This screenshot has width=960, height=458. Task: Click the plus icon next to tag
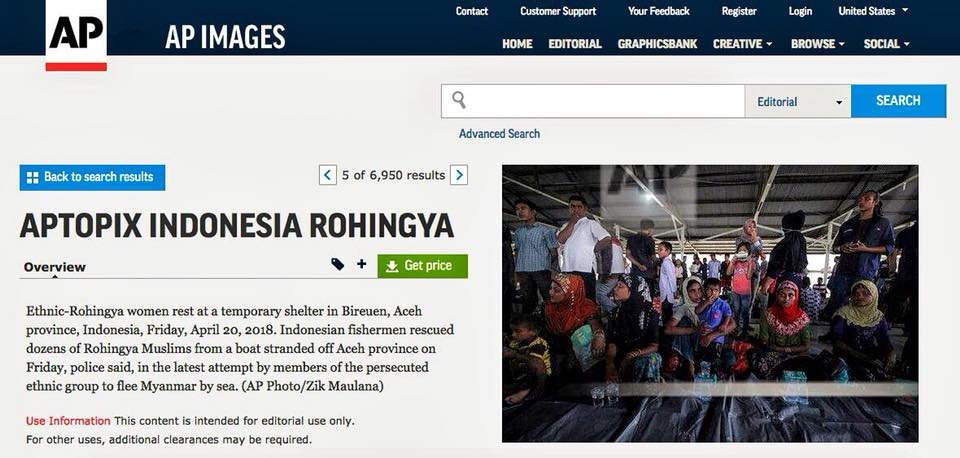point(362,264)
